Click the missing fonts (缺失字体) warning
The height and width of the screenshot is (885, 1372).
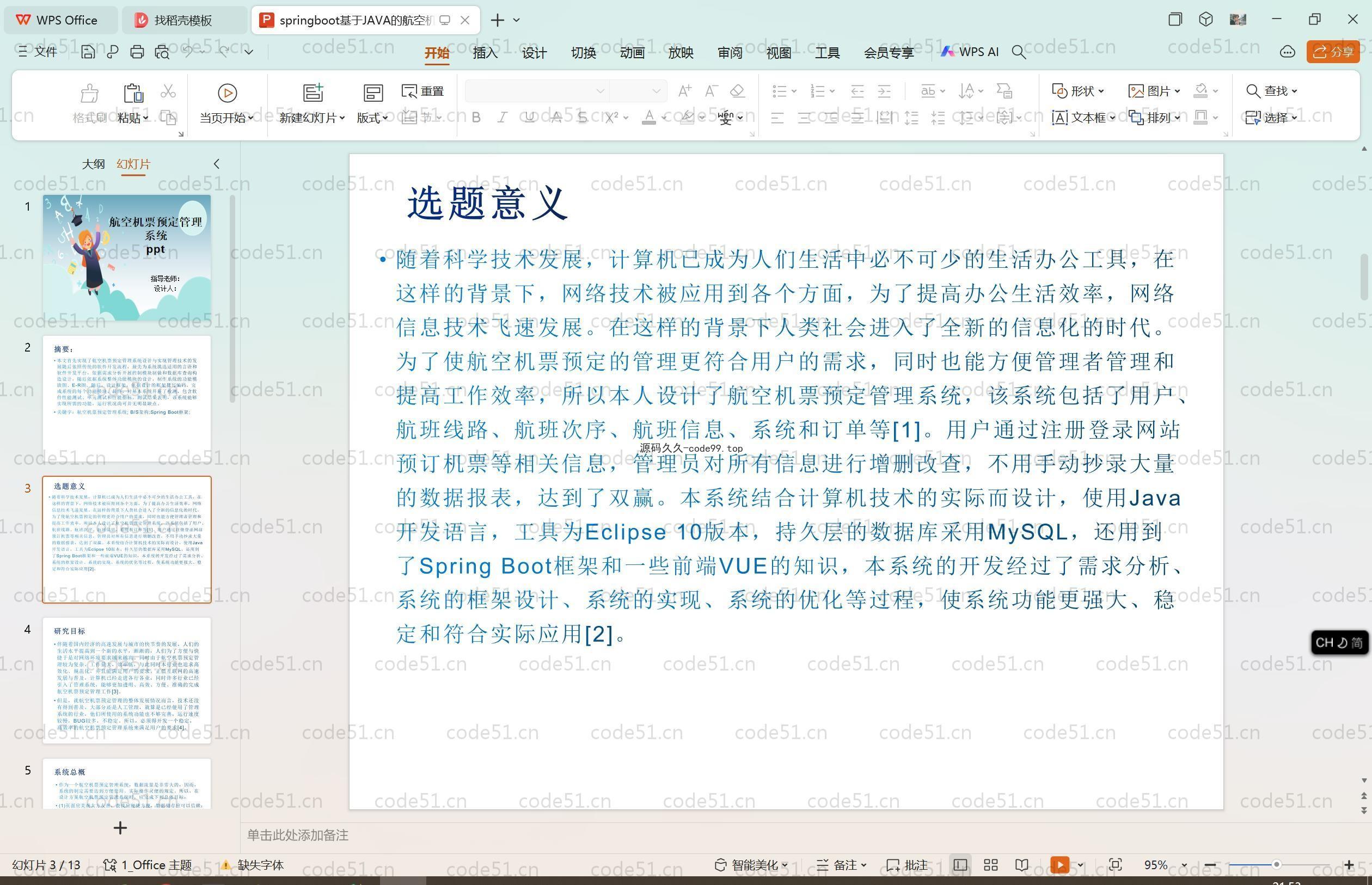[x=253, y=865]
